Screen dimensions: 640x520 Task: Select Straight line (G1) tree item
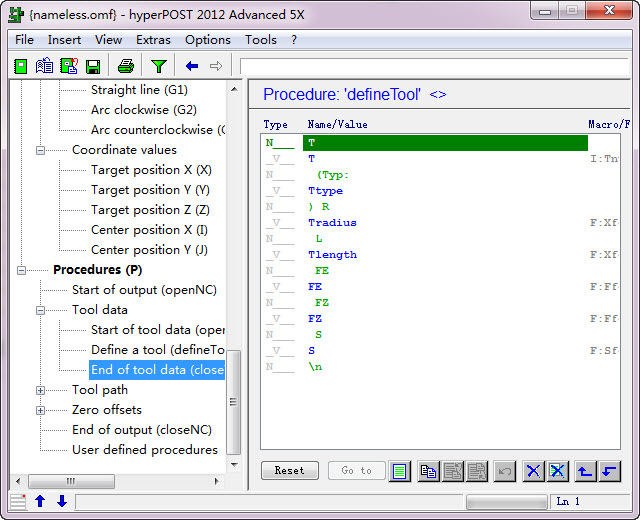(x=139, y=90)
